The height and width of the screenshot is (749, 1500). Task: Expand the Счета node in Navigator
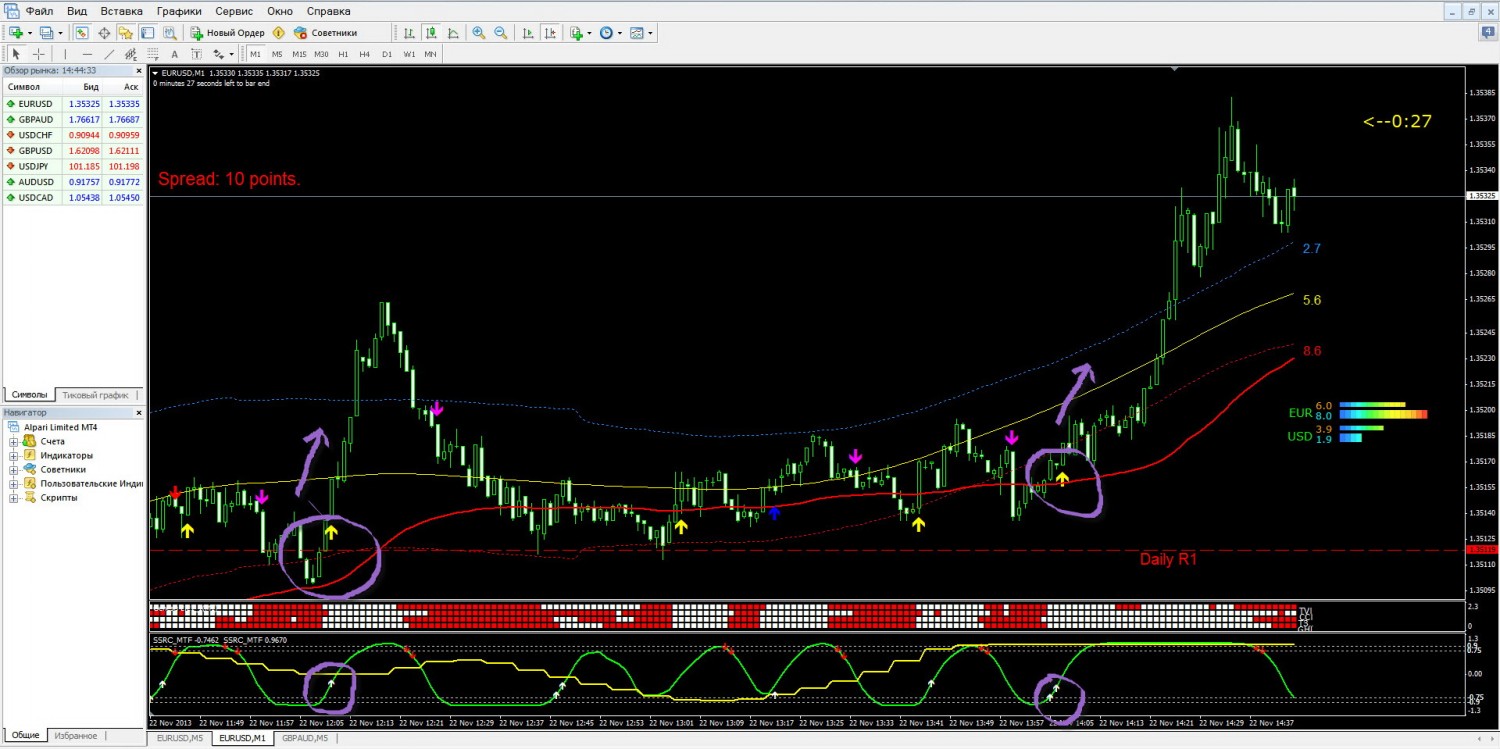pyautogui.click(x=14, y=441)
